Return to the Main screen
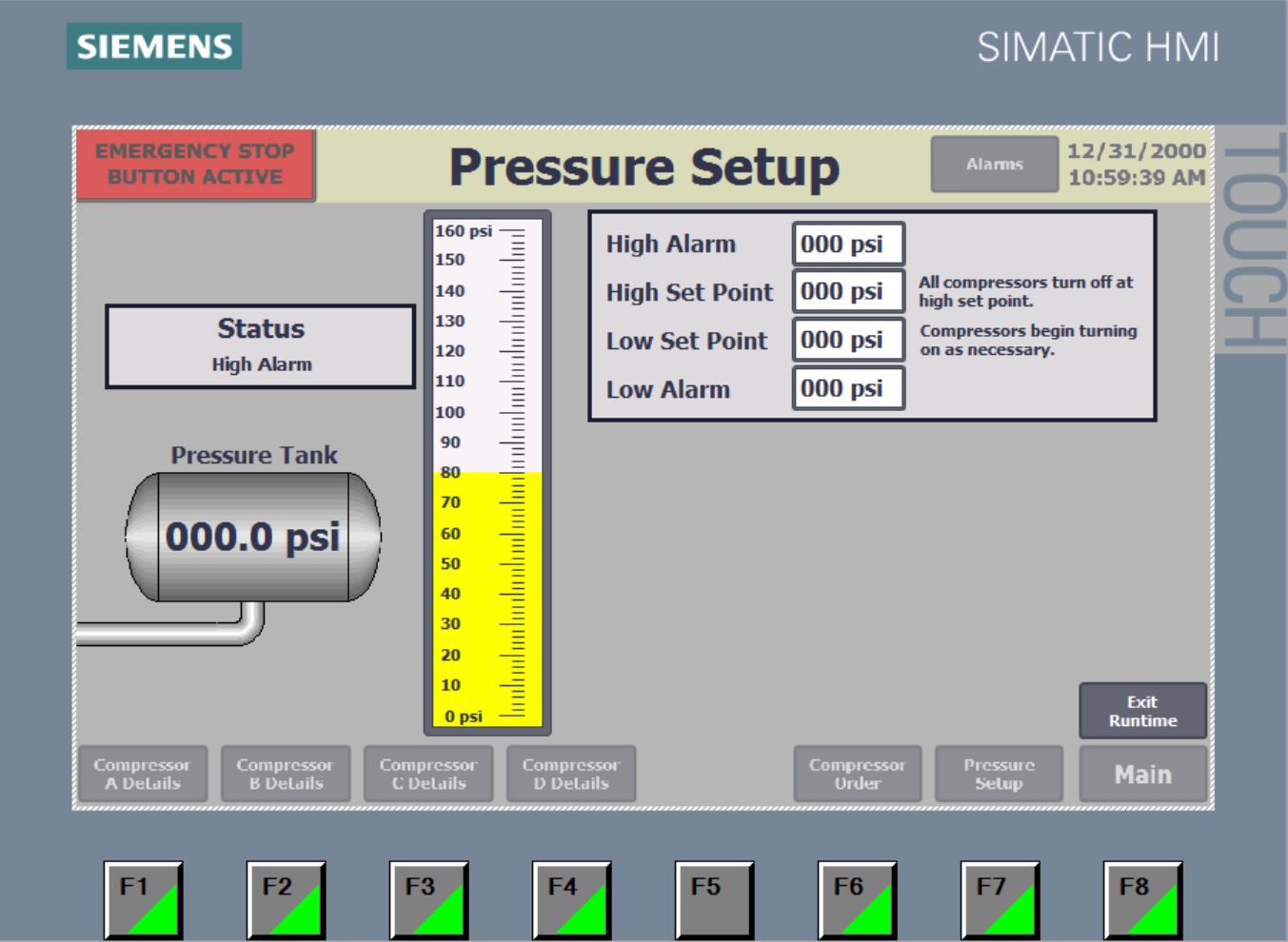Image resolution: width=1288 pixels, height=942 pixels. click(x=1142, y=774)
